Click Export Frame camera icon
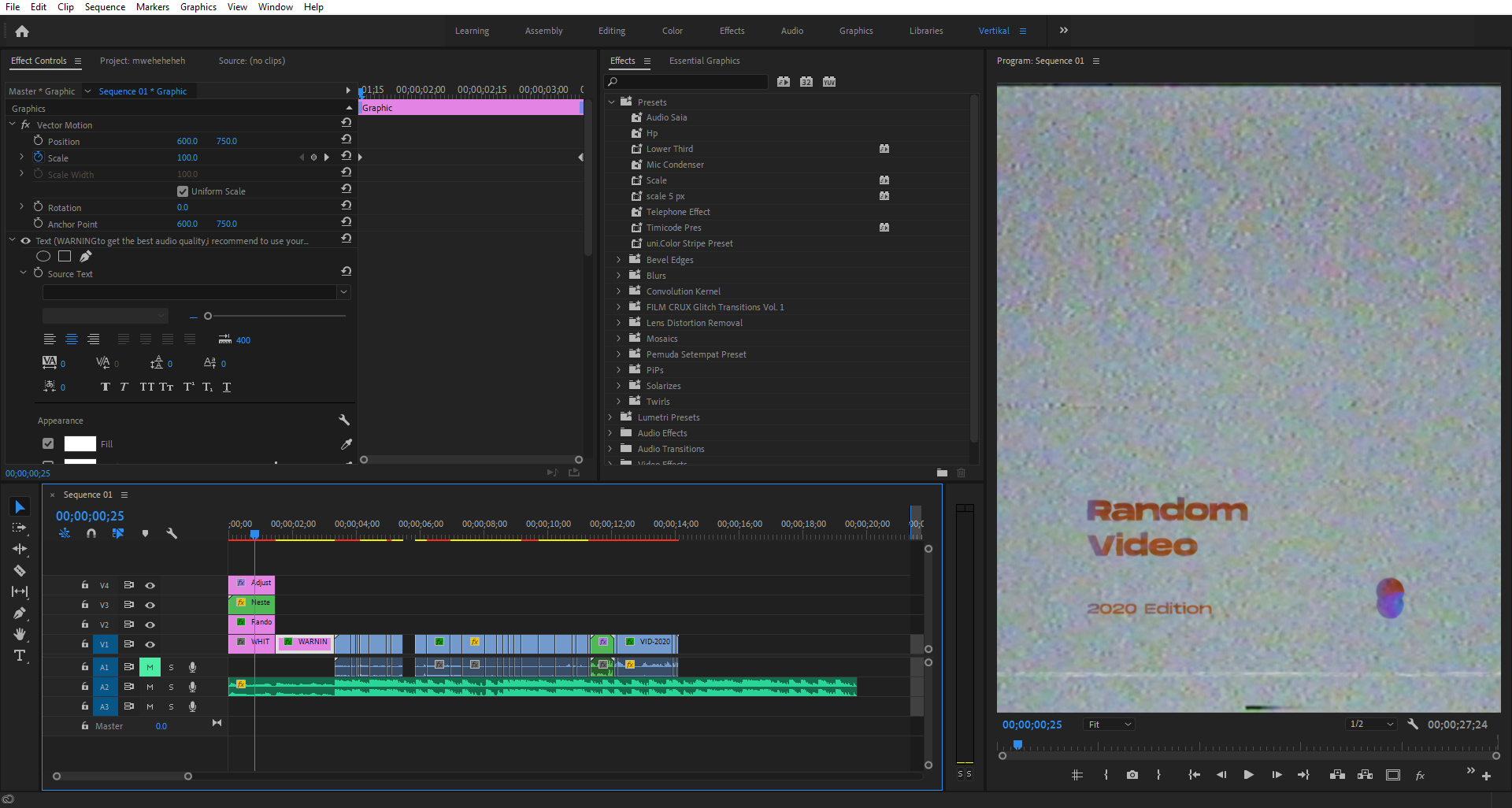The height and width of the screenshot is (808, 1512). click(x=1132, y=775)
